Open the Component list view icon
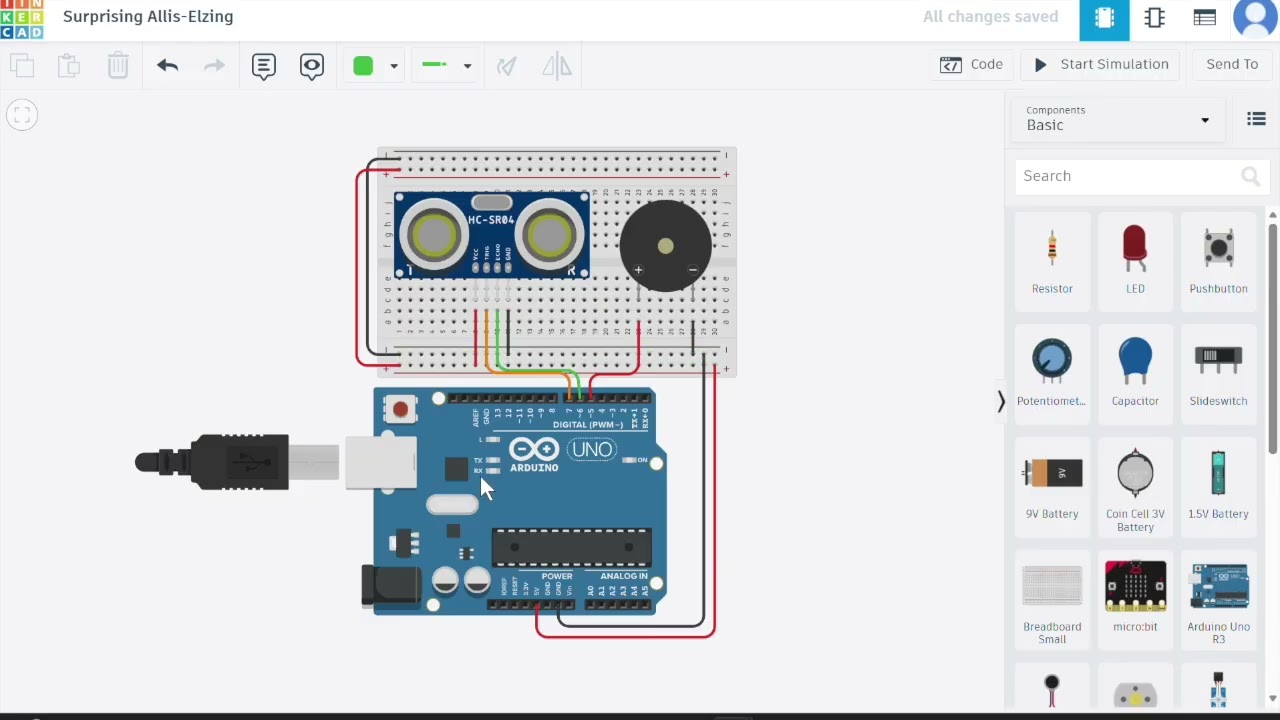Viewport: 1280px width, 720px height. [1205, 18]
